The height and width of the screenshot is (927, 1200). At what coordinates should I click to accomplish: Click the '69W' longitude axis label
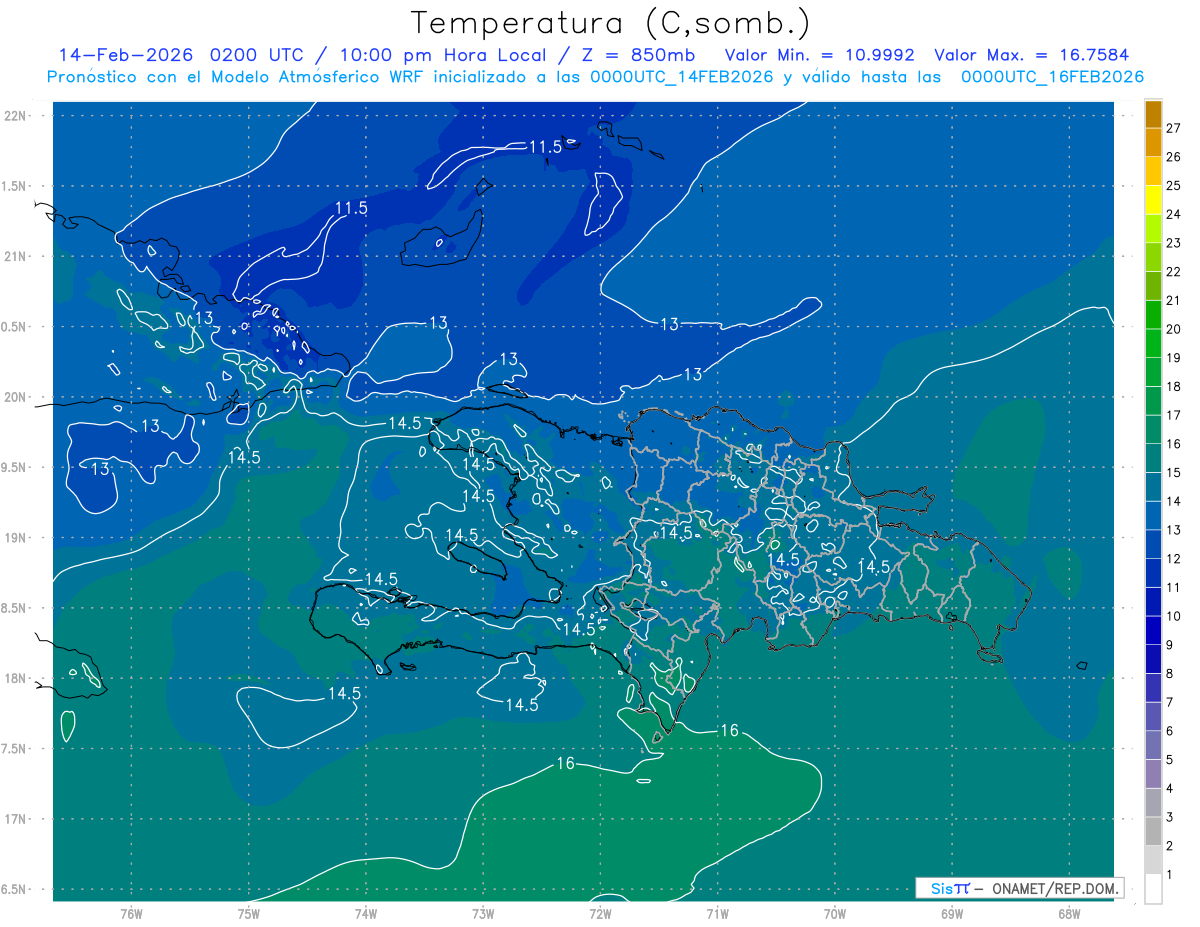pyautogui.click(x=952, y=913)
